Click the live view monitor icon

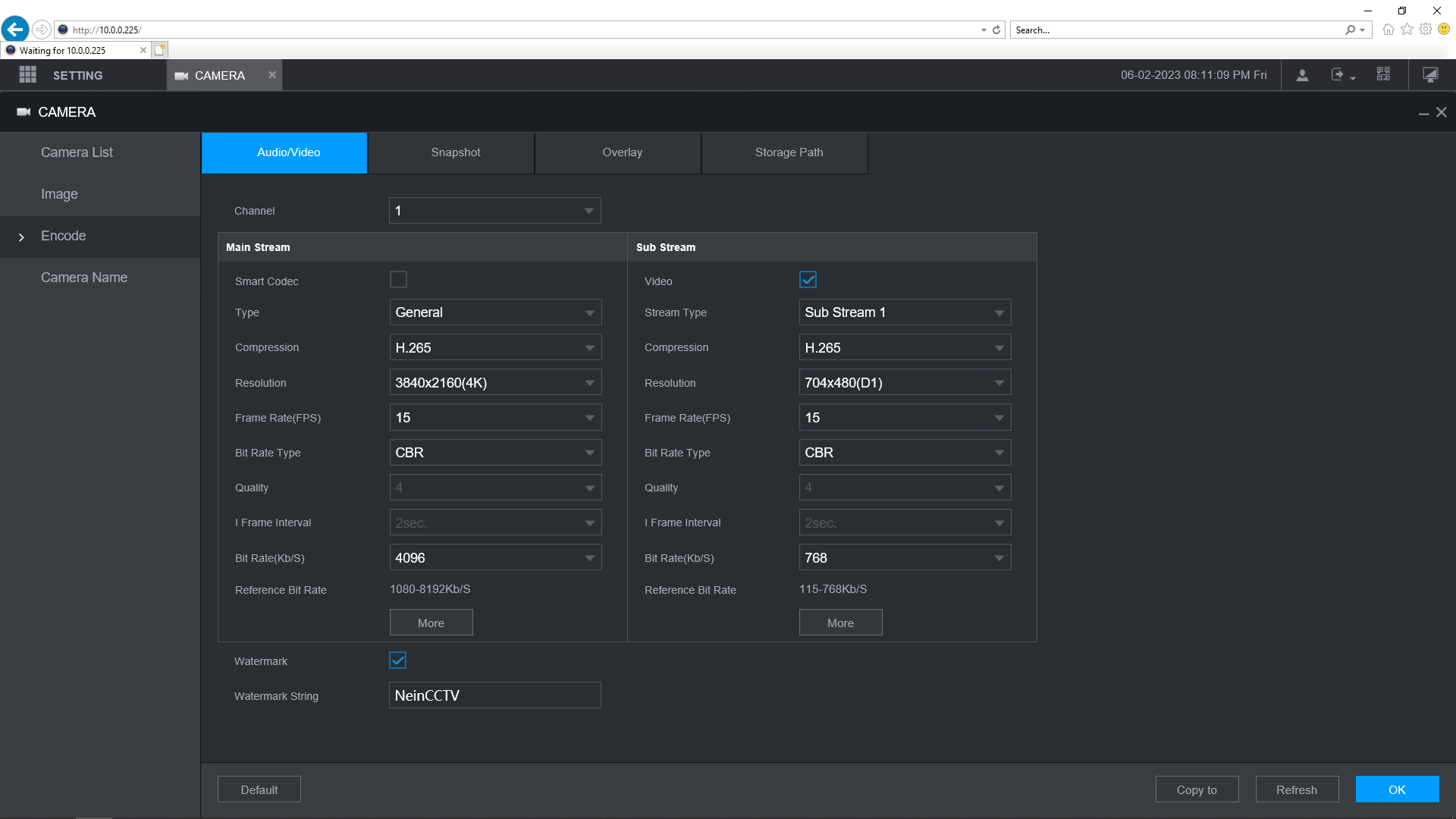[1430, 74]
